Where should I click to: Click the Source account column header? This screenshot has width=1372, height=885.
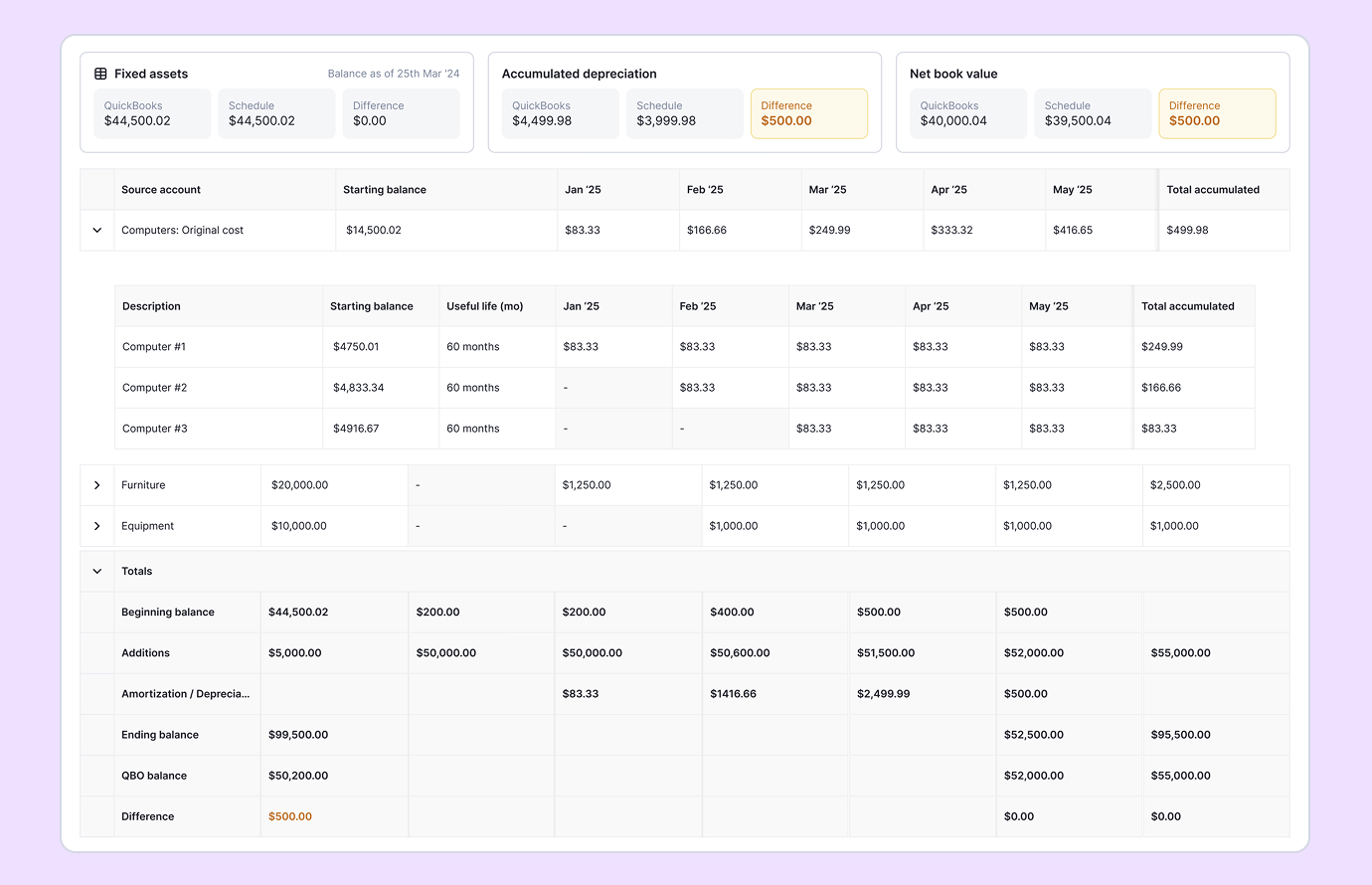click(161, 190)
